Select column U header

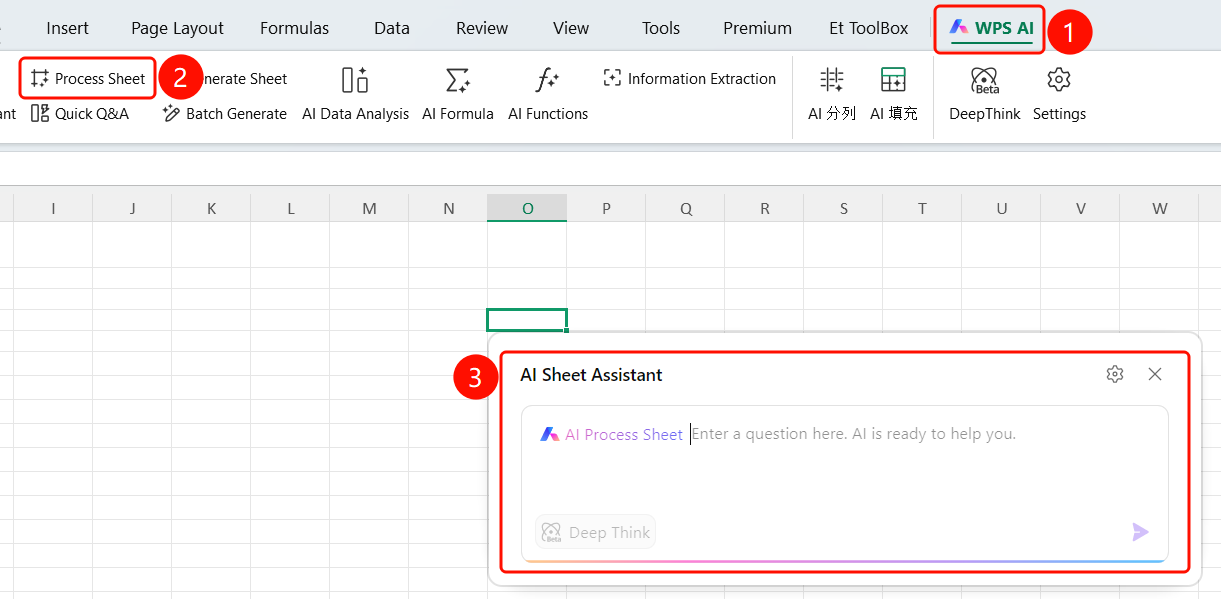click(x=1001, y=208)
